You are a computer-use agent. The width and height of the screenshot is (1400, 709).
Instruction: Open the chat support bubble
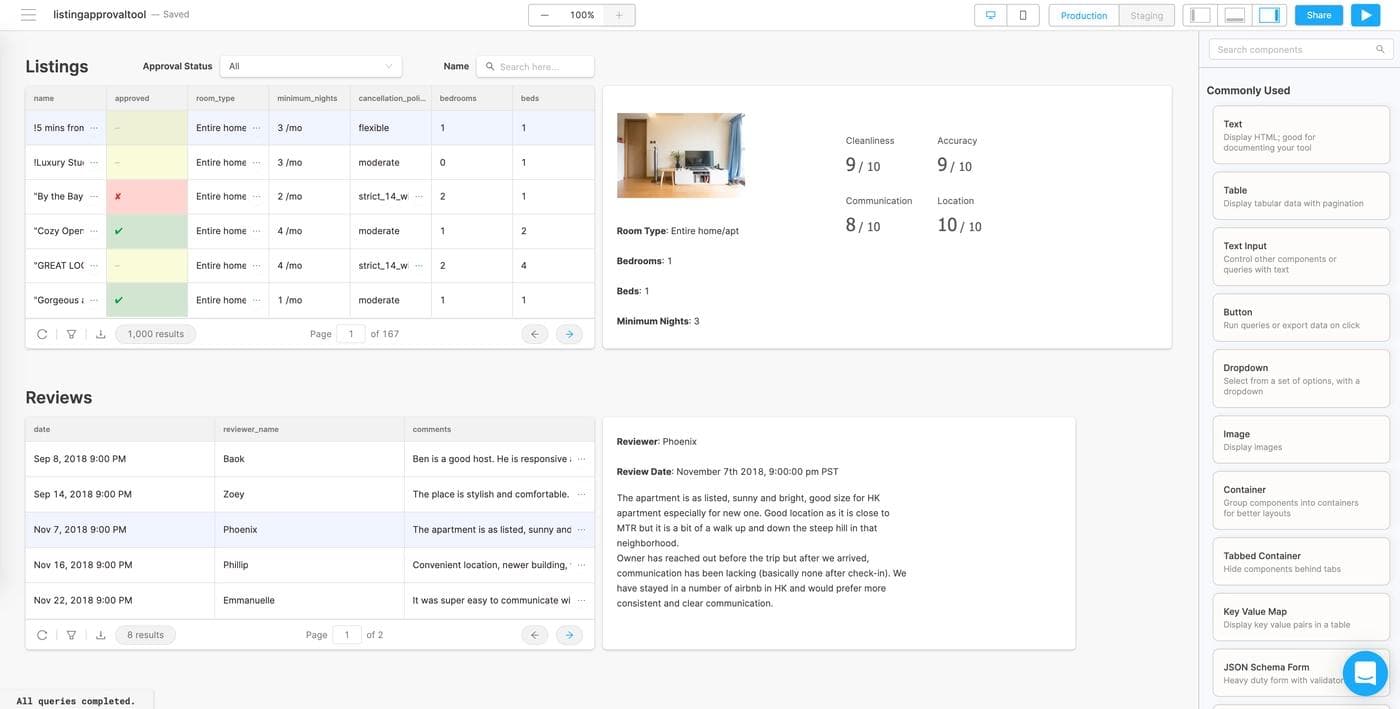point(1365,674)
